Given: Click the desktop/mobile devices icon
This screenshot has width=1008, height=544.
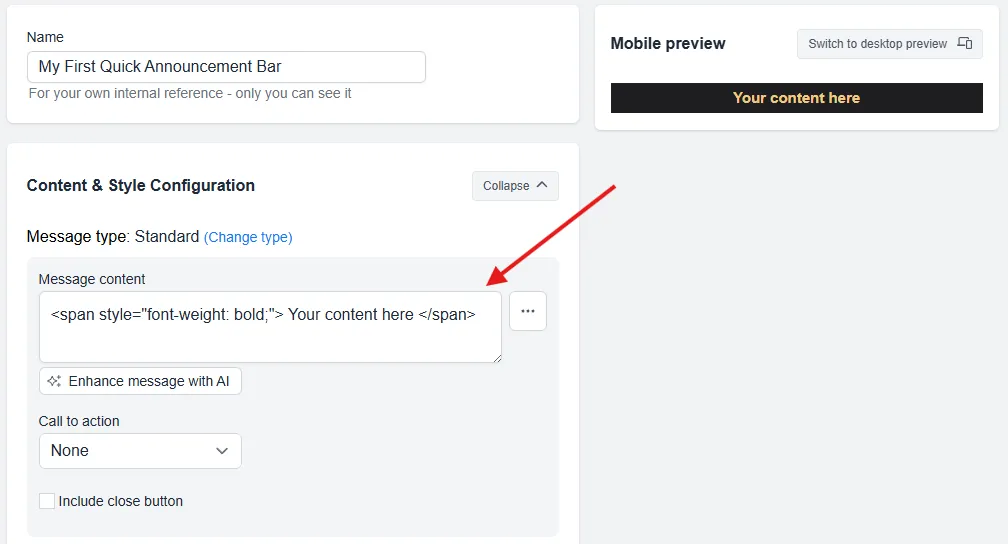Looking at the screenshot, I should pyautogui.click(x=964, y=44).
